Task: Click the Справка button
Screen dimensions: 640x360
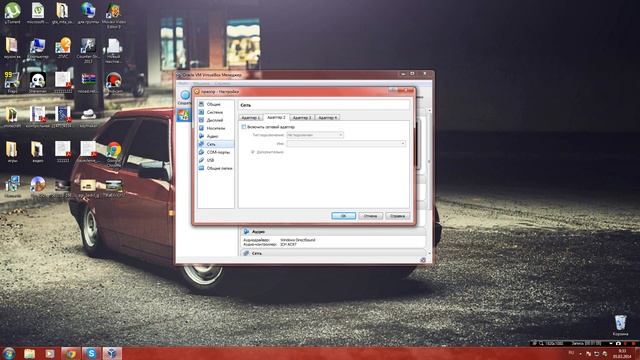Action: coord(398,216)
